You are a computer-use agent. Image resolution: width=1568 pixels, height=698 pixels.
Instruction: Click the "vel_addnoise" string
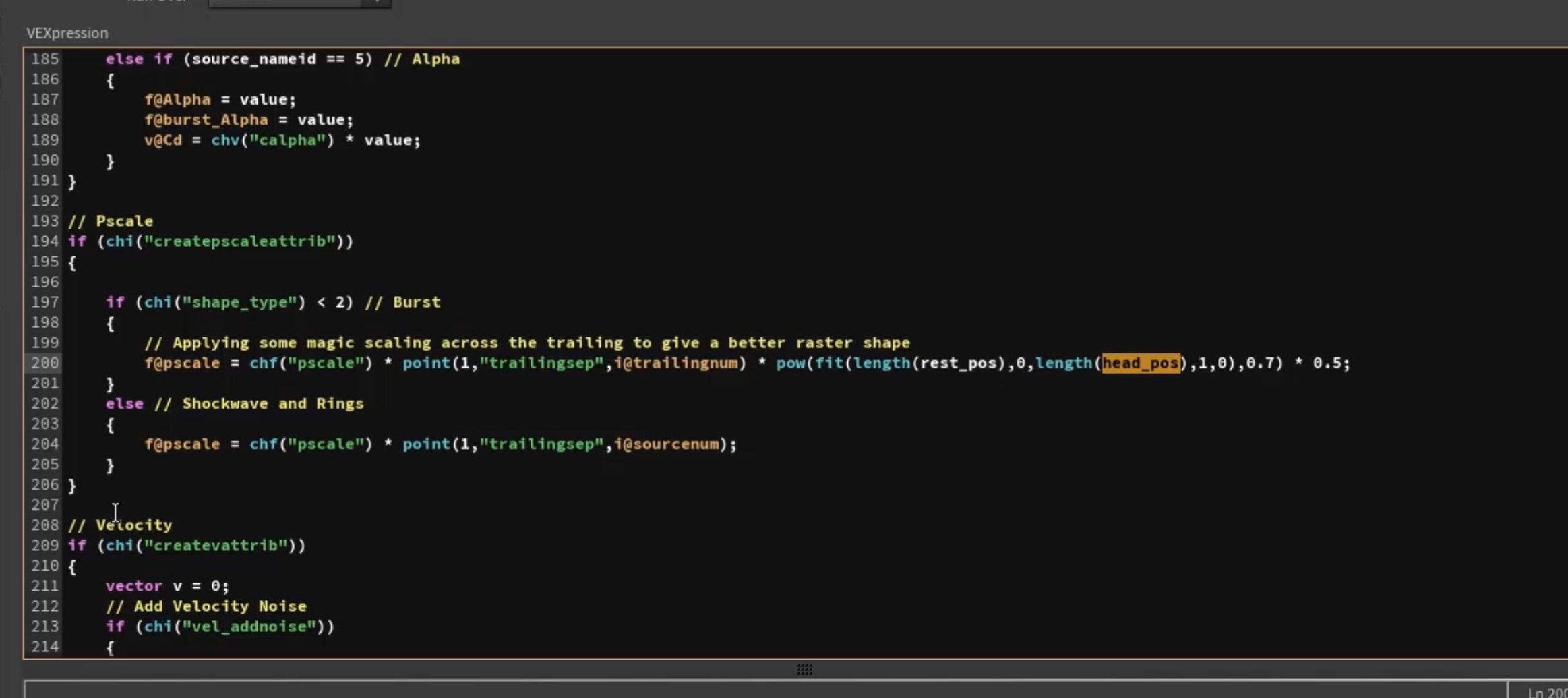[x=249, y=627]
